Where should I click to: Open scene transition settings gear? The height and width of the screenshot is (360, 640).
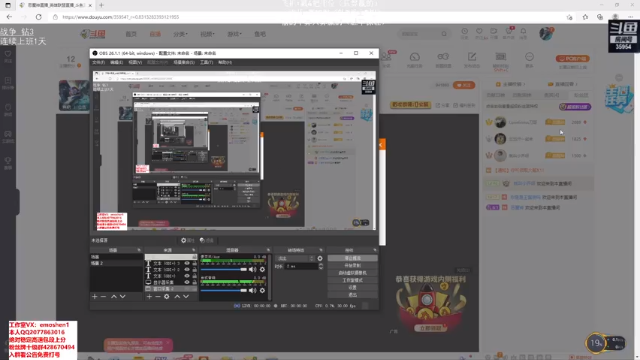click(320, 258)
